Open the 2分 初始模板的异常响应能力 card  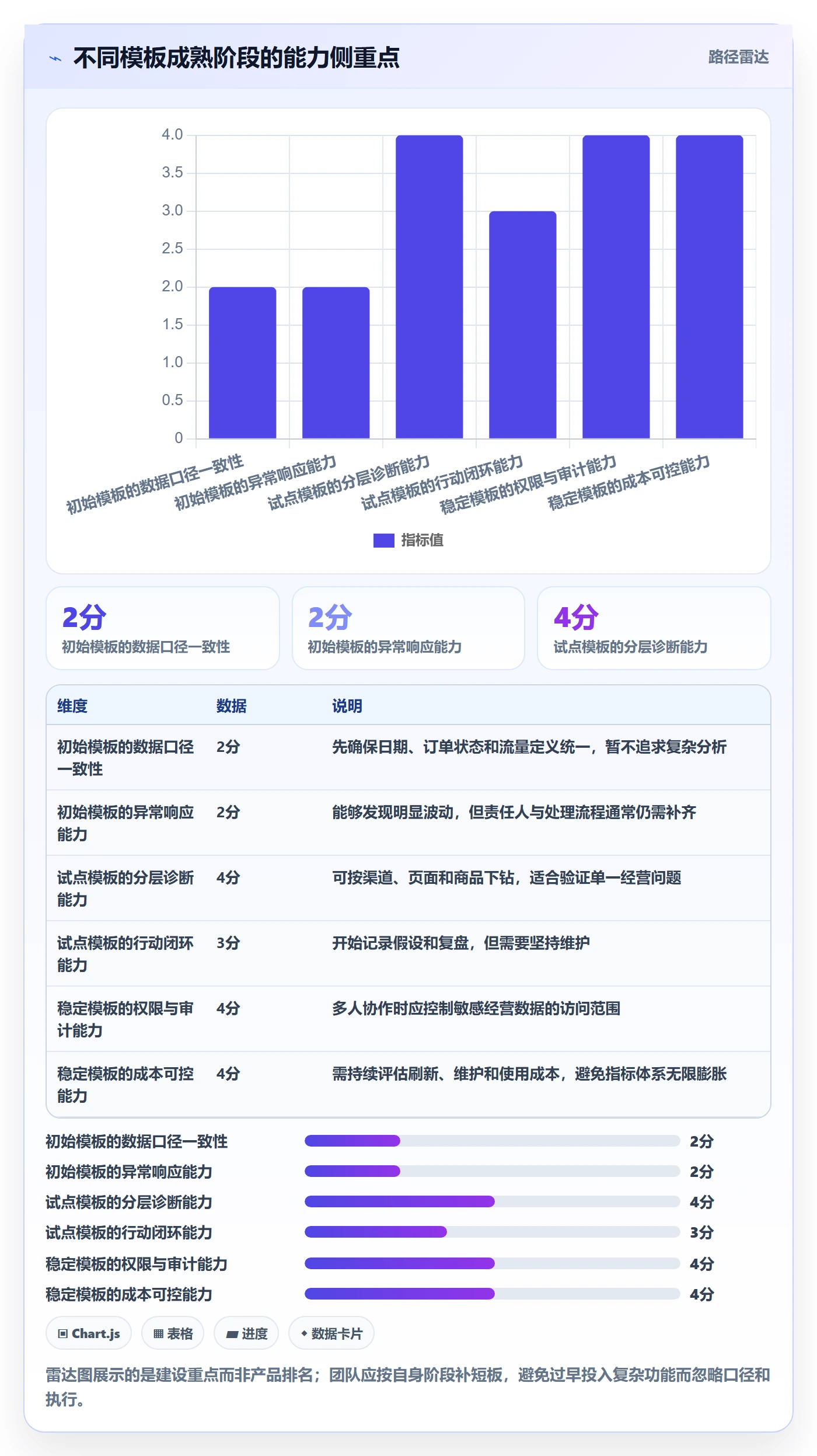tap(408, 628)
